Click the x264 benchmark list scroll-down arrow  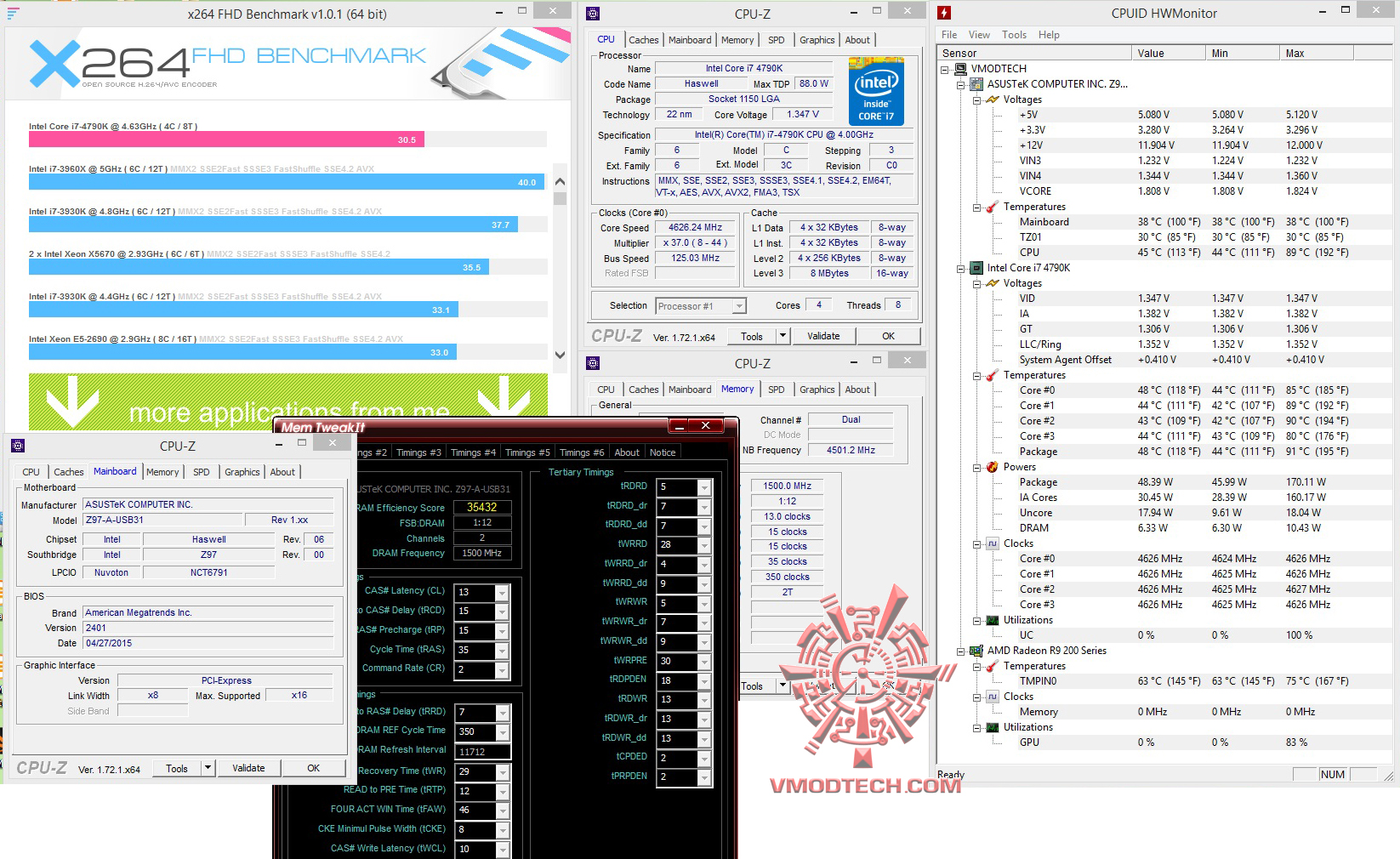tap(560, 356)
